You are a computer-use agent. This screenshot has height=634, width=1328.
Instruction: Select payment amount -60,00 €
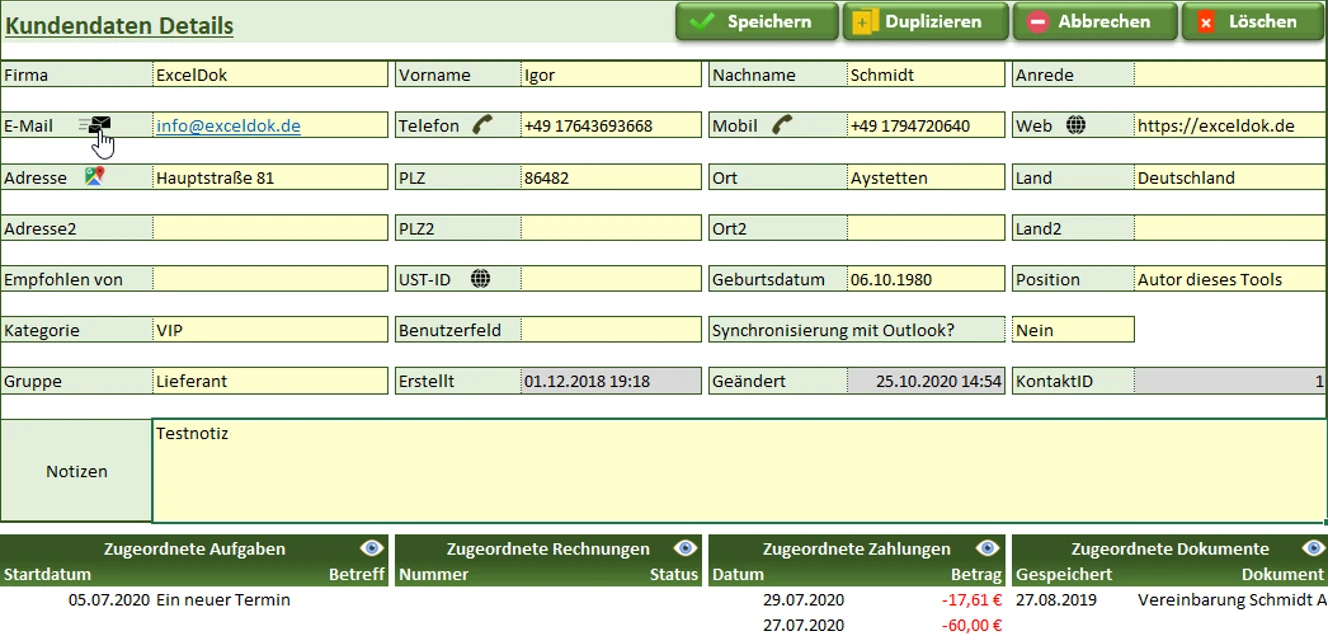click(x=971, y=625)
